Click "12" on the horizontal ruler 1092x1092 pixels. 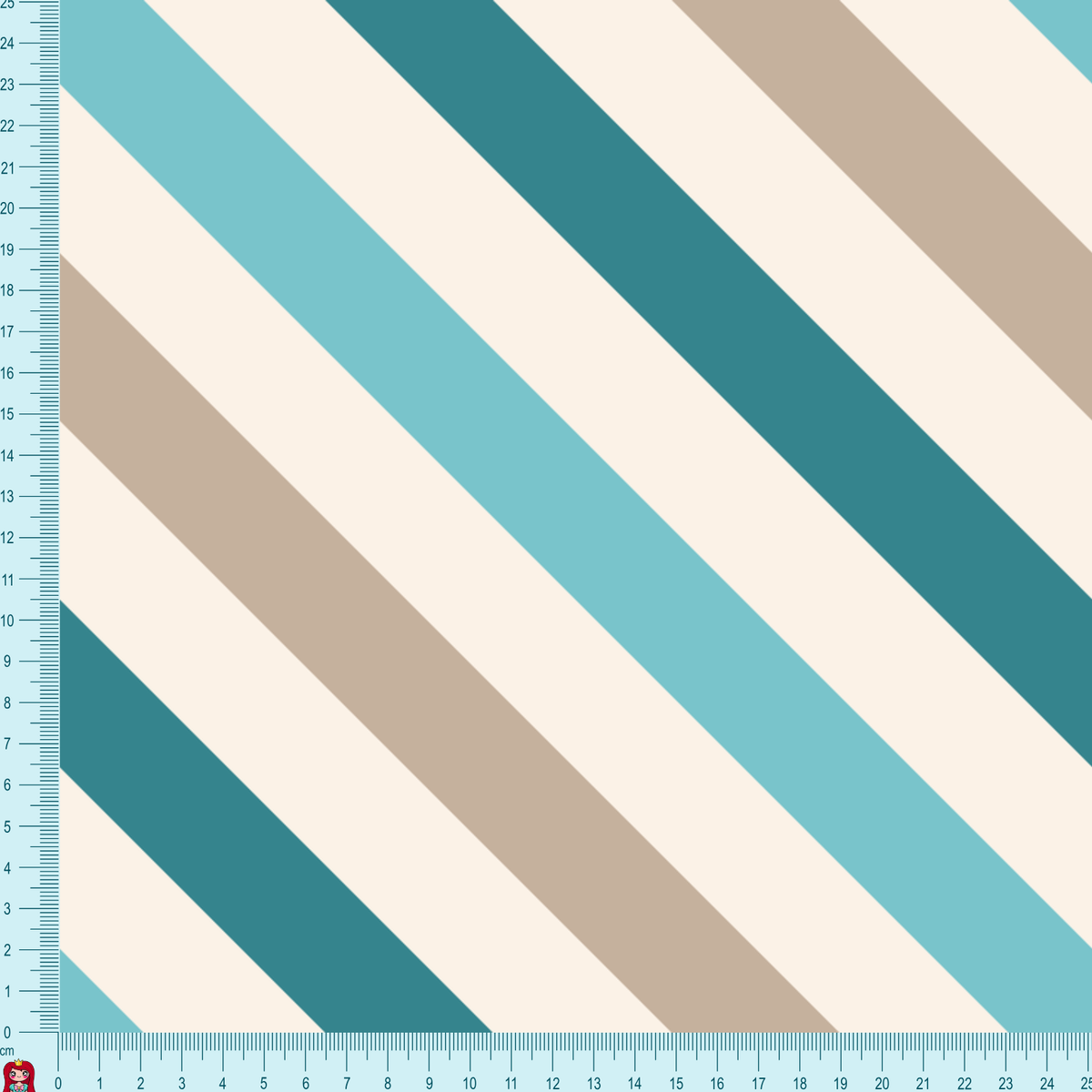[552, 1083]
